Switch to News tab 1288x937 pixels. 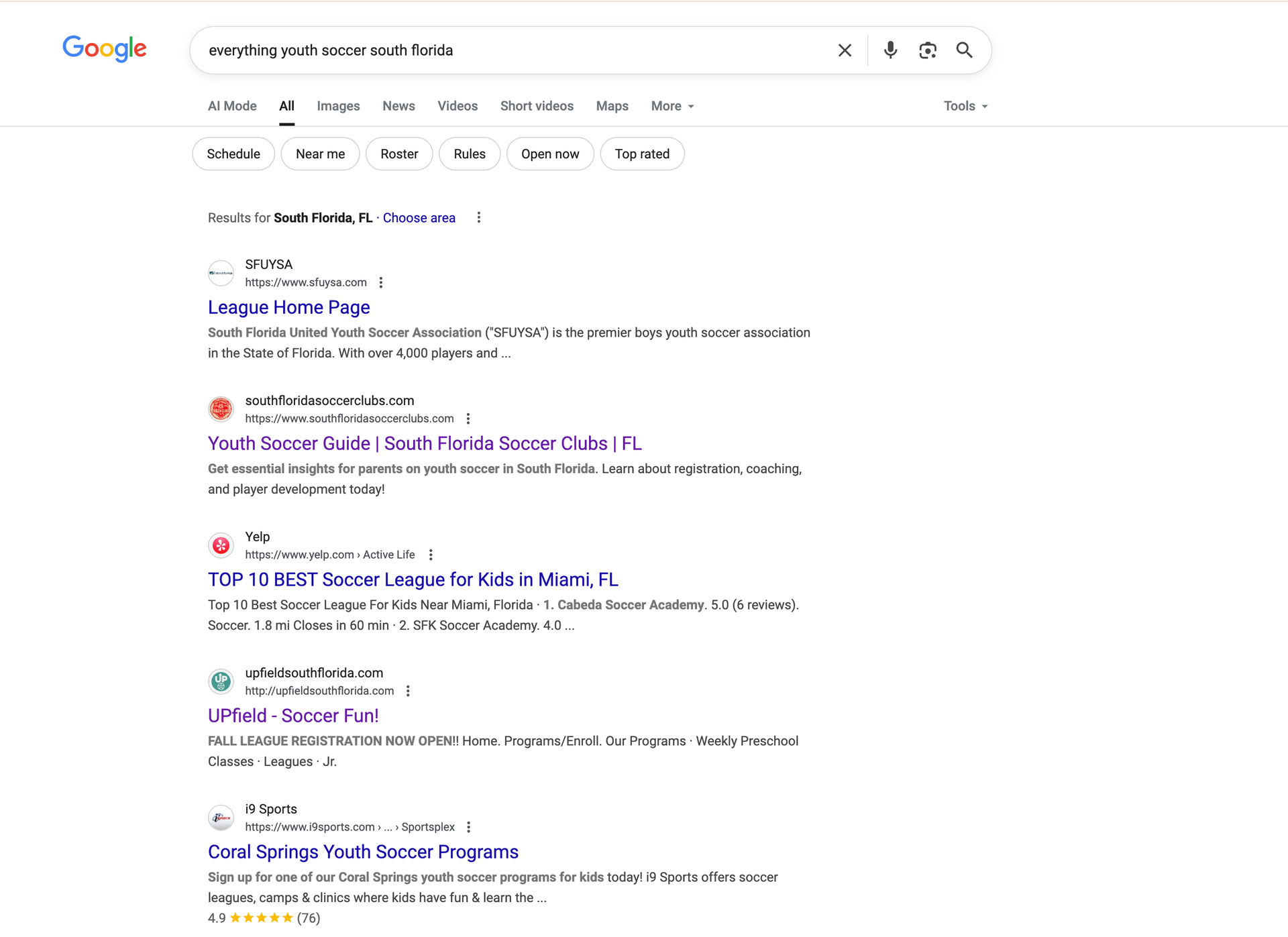click(398, 106)
